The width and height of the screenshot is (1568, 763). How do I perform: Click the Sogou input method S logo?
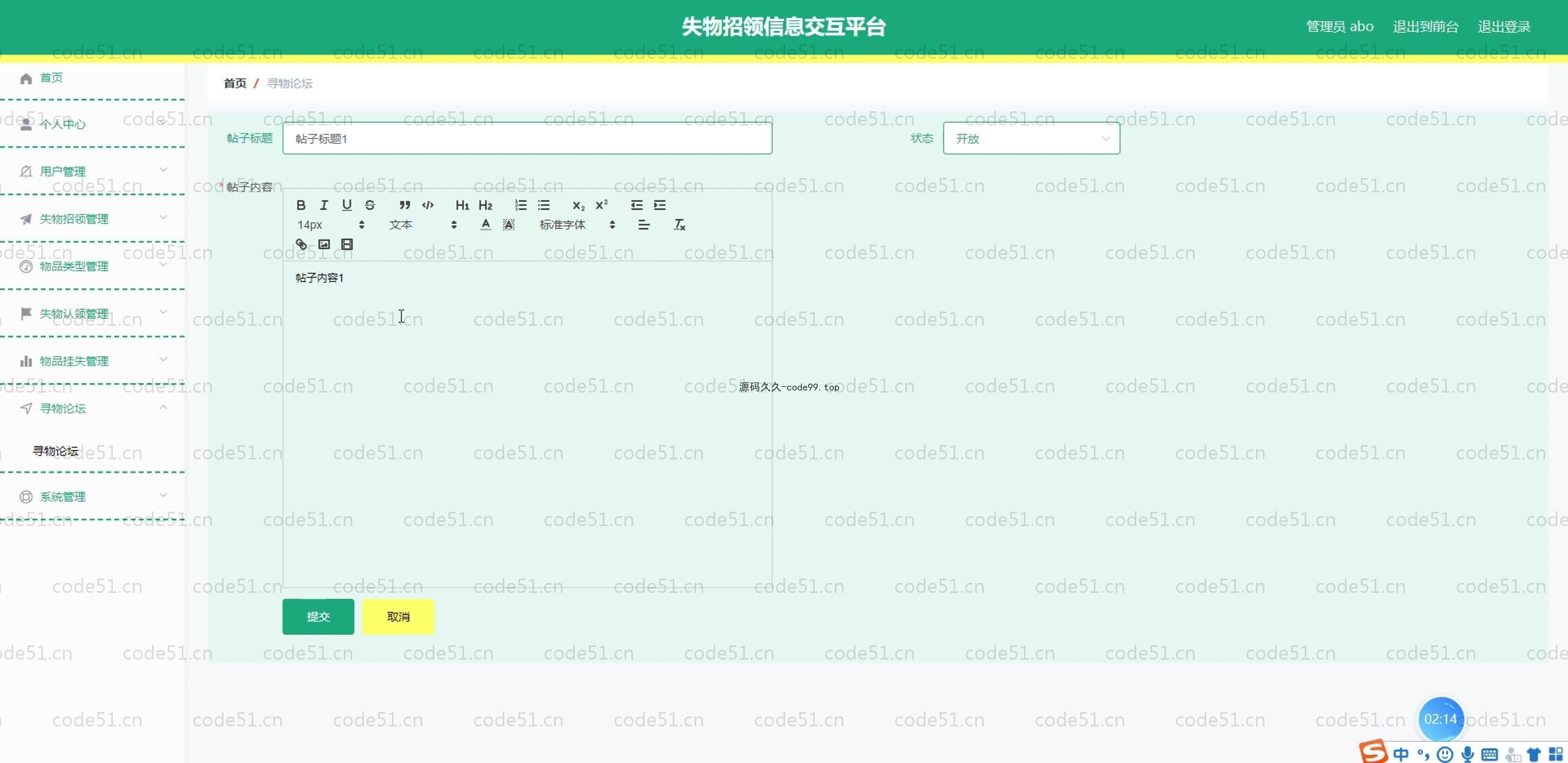(x=1373, y=752)
